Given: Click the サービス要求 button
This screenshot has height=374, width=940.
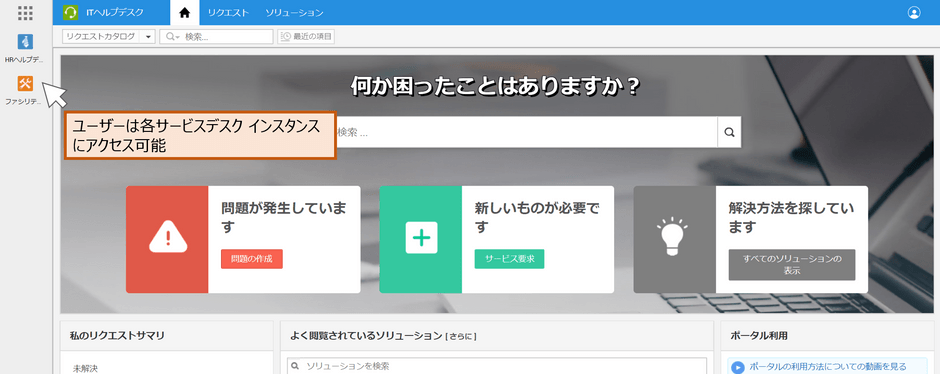Looking at the screenshot, I should click(510, 259).
